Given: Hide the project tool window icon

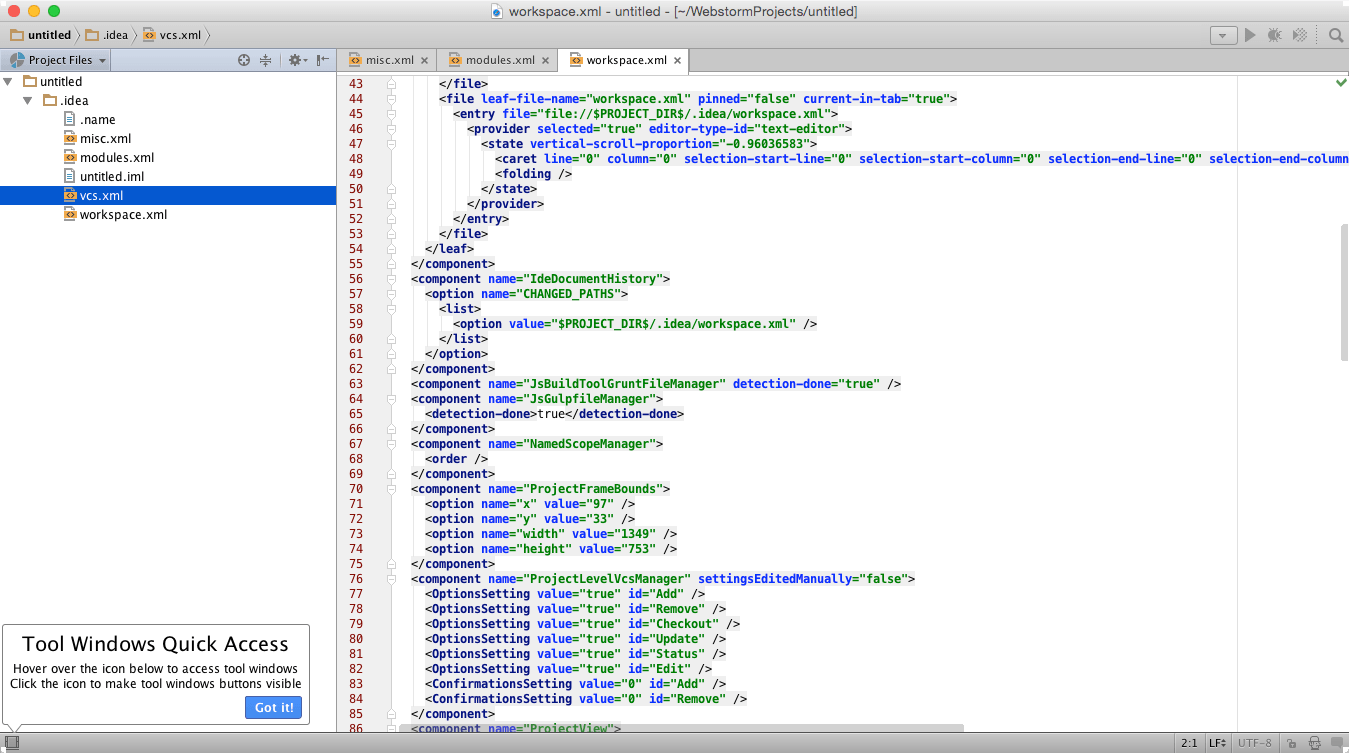Looking at the screenshot, I should pyautogui.click(x=322, y=60).
